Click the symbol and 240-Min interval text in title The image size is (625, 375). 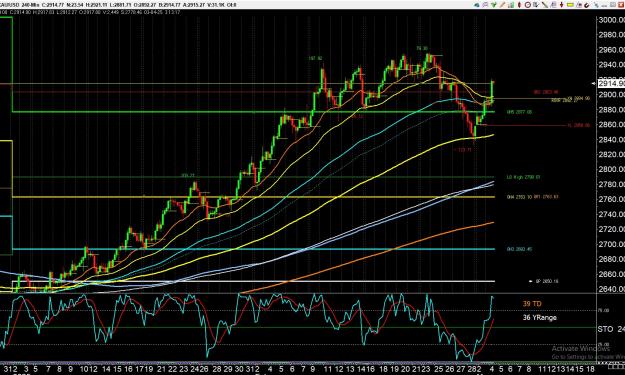pyautogui.click(x=20, y=5)
